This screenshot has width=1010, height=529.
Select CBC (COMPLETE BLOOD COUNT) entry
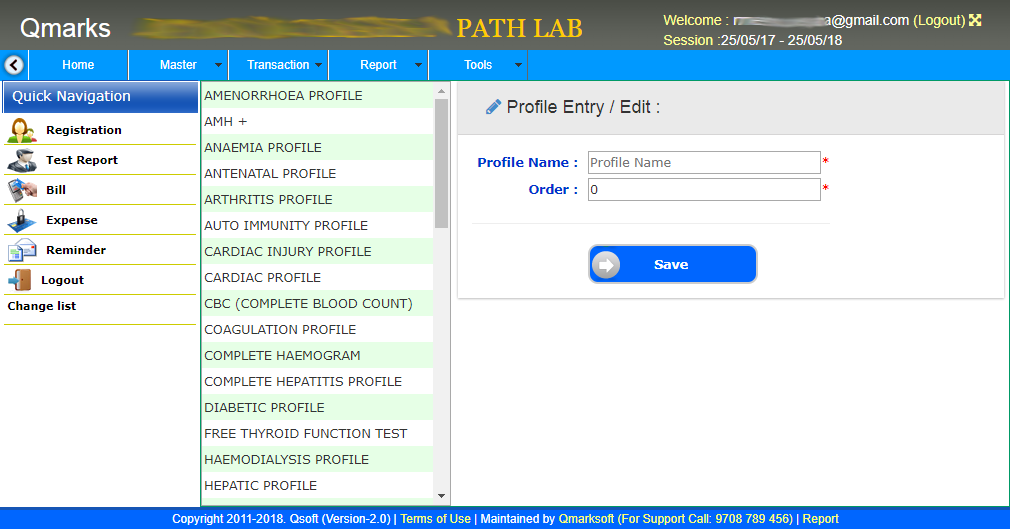click(318, 303)
